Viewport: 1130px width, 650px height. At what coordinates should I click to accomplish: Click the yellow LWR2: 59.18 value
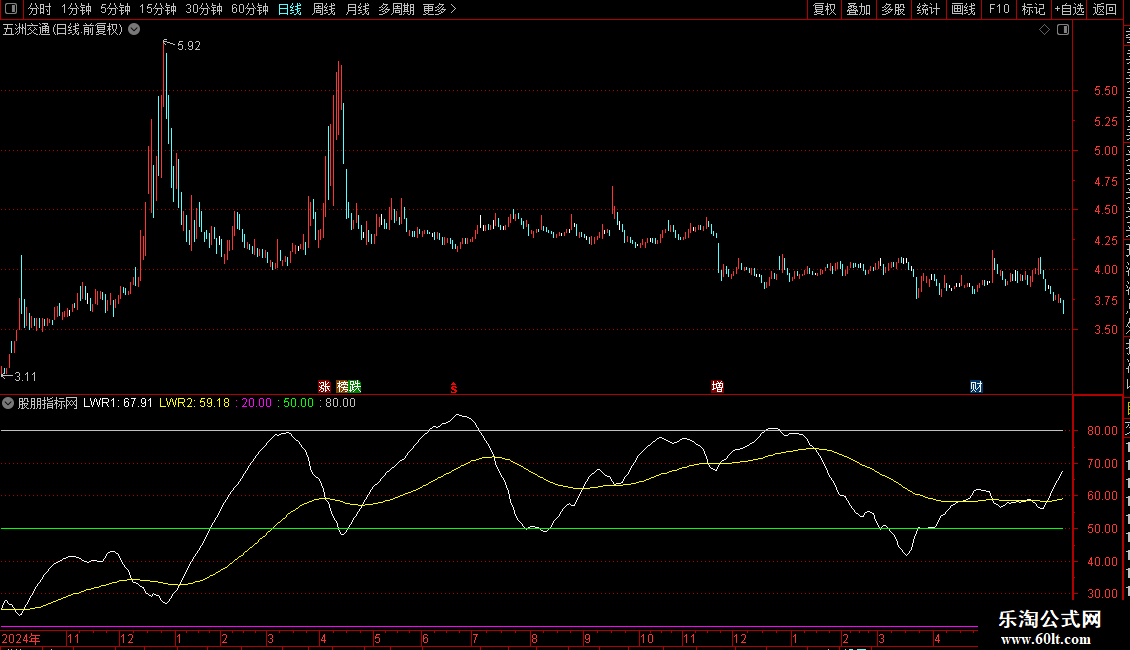click(x=195, y=403)
